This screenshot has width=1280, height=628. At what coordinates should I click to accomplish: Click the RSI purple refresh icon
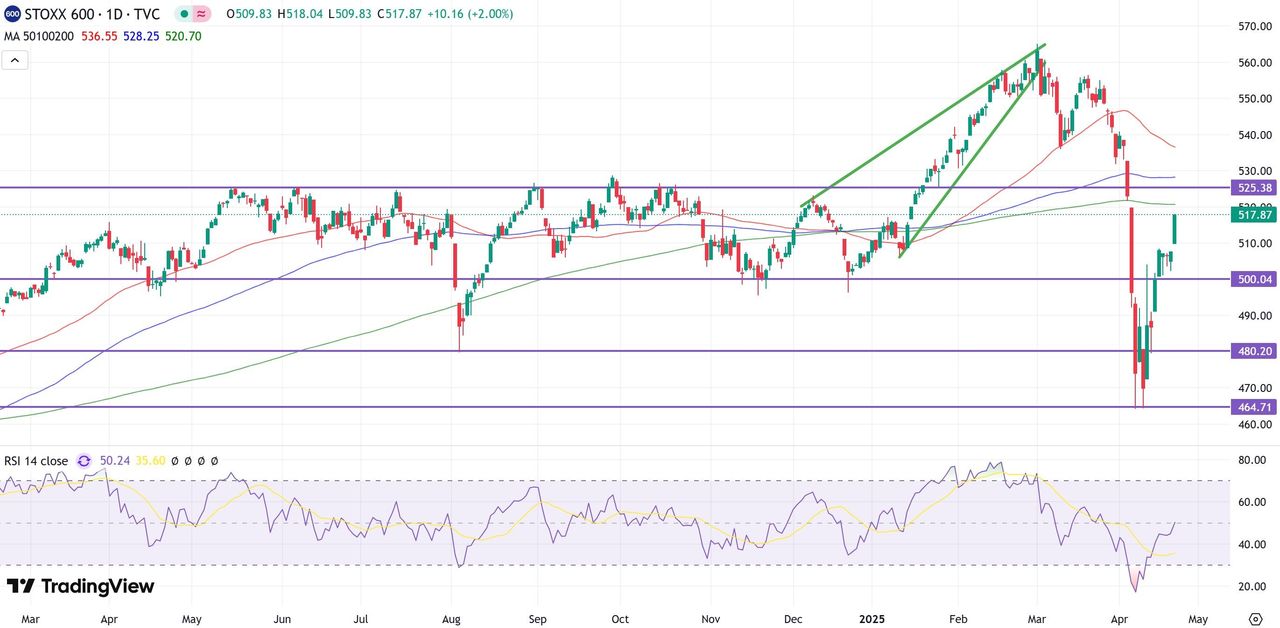[x=84, y=461]
